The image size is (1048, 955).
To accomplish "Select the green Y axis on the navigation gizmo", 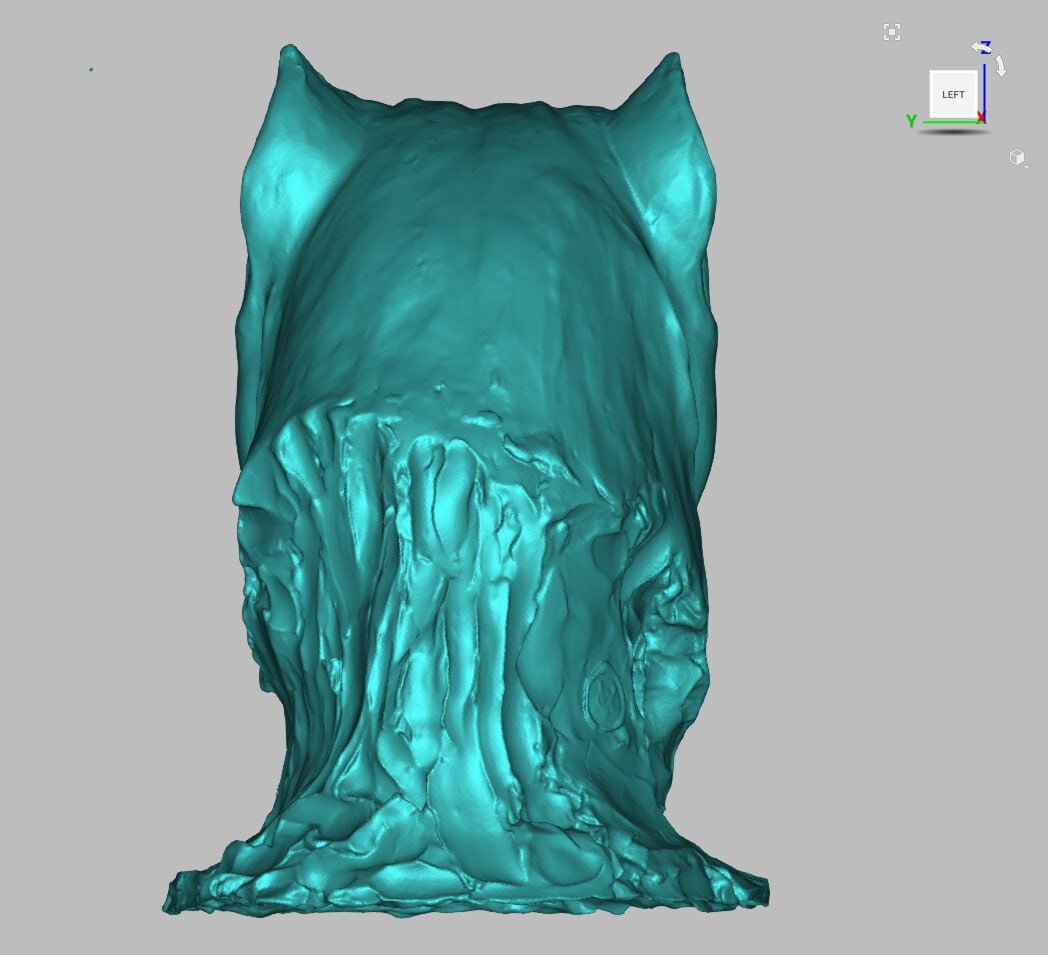I will tap(910, 119).
